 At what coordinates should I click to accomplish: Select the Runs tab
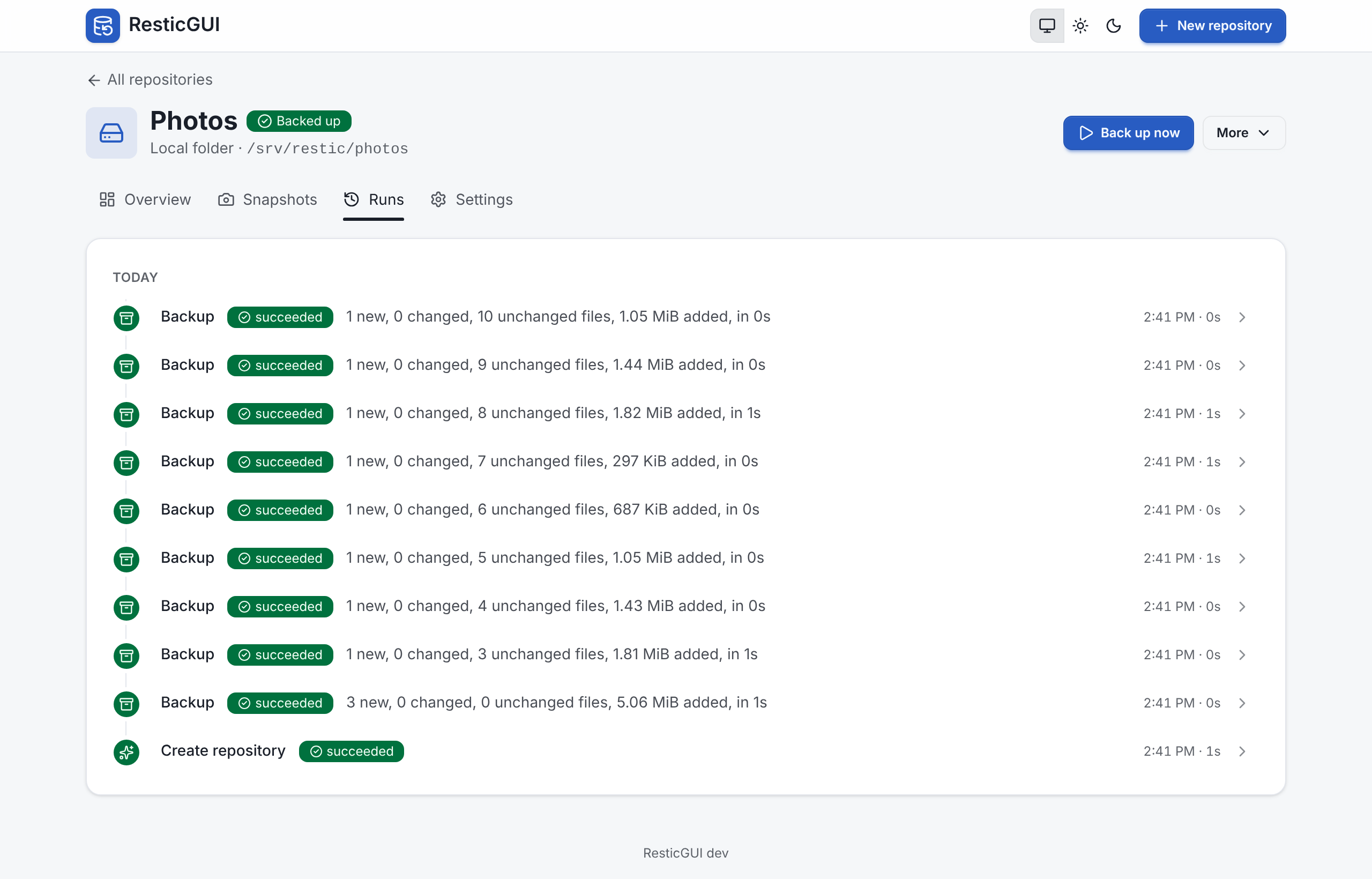[x=373, y=199]
